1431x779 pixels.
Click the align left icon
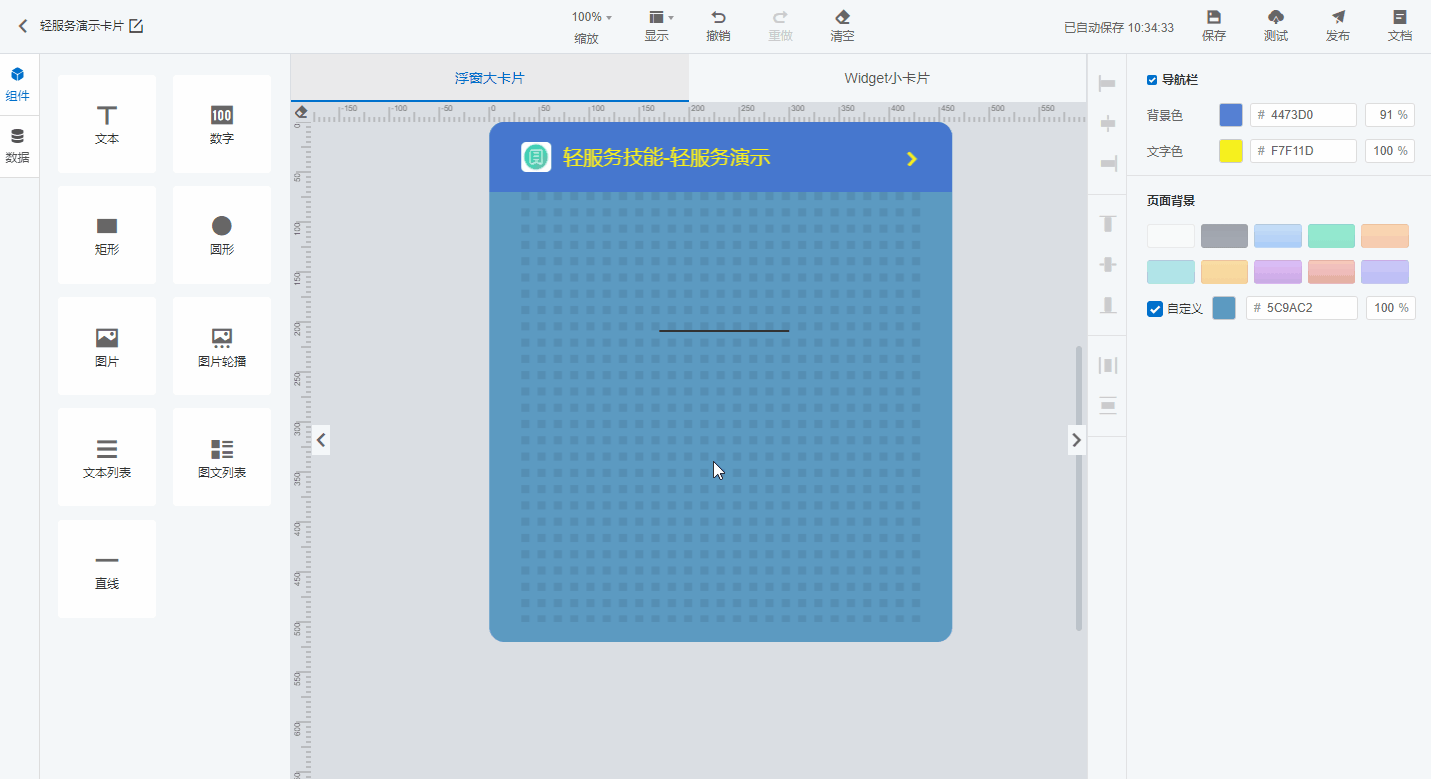click(x=1107, y=84)
